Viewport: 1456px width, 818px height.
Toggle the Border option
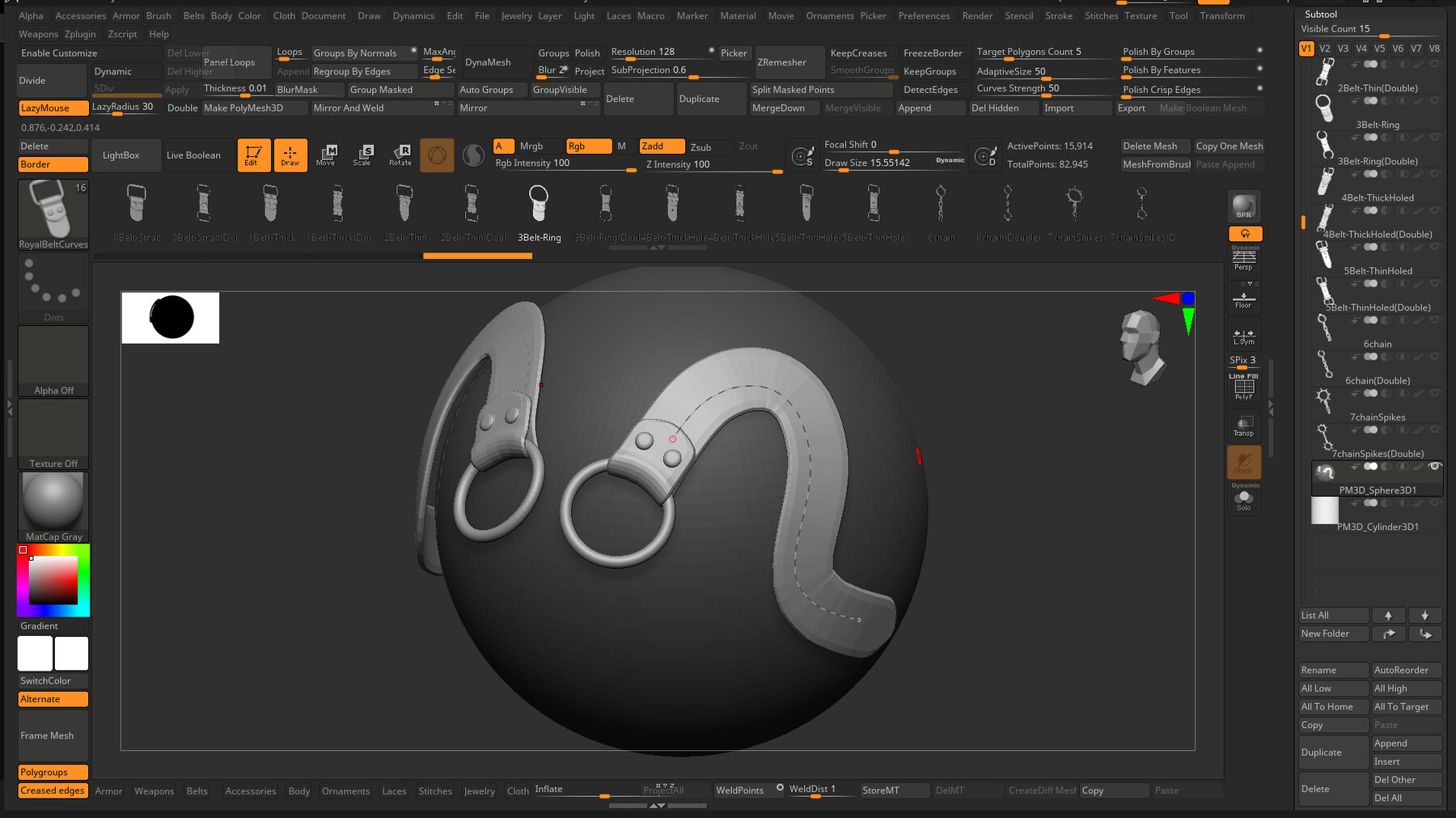pyautogui.click(x=53, y=164)
